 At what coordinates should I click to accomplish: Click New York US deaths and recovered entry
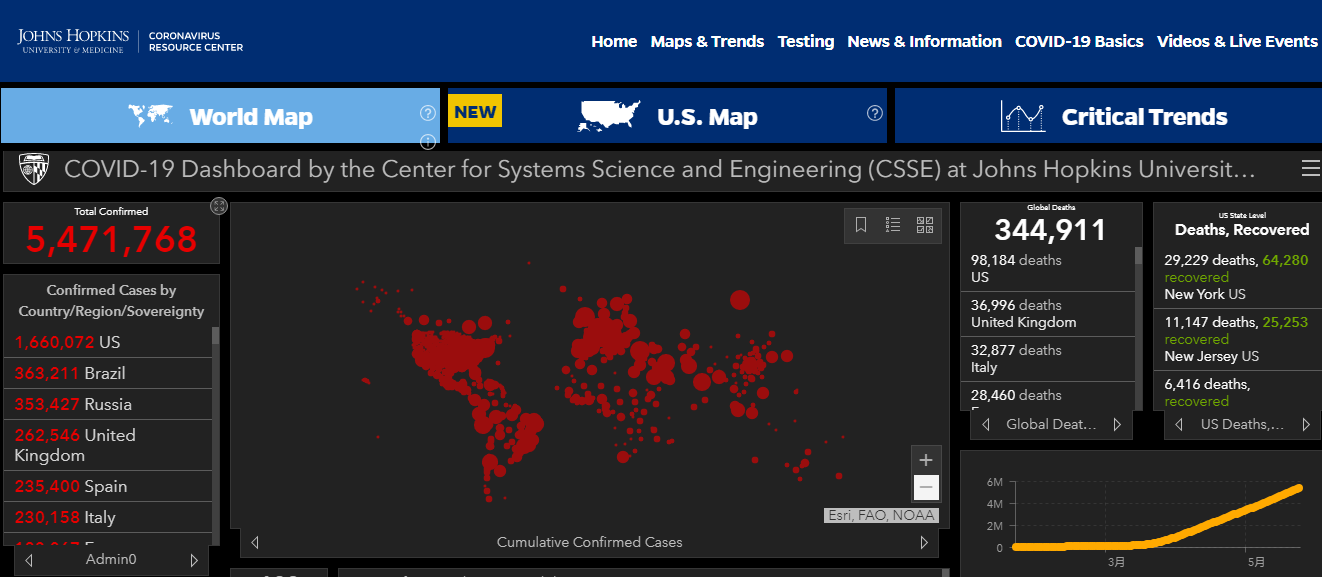[x=1236, y=277]
